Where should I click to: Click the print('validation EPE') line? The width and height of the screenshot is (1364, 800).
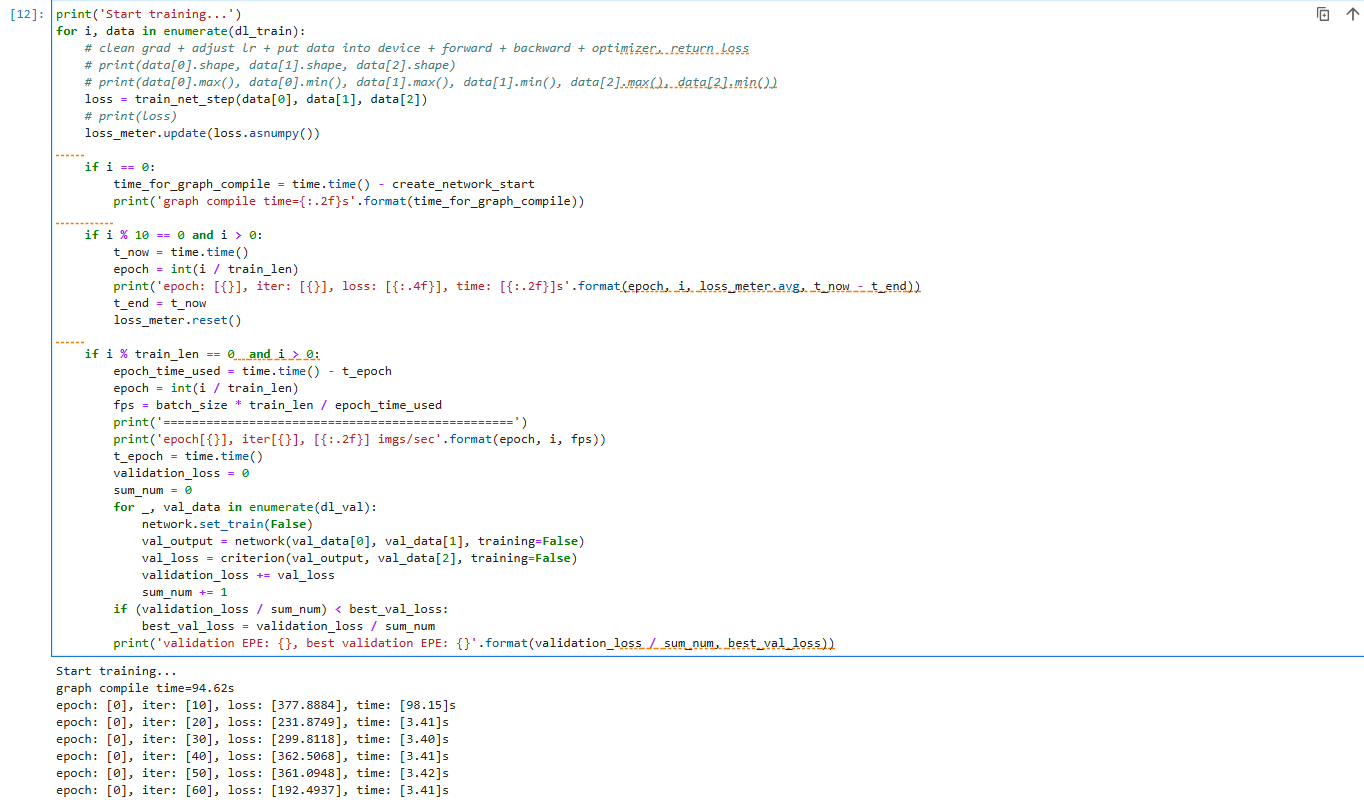tap(474, 643)
